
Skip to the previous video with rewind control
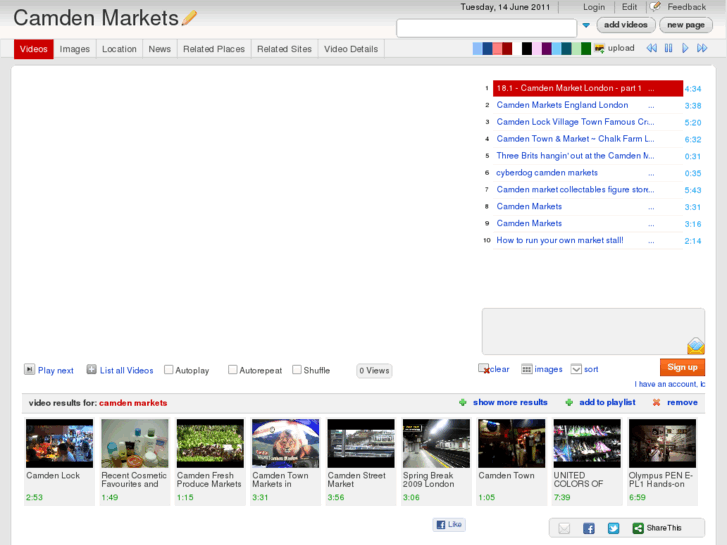(x=651, y=48)
